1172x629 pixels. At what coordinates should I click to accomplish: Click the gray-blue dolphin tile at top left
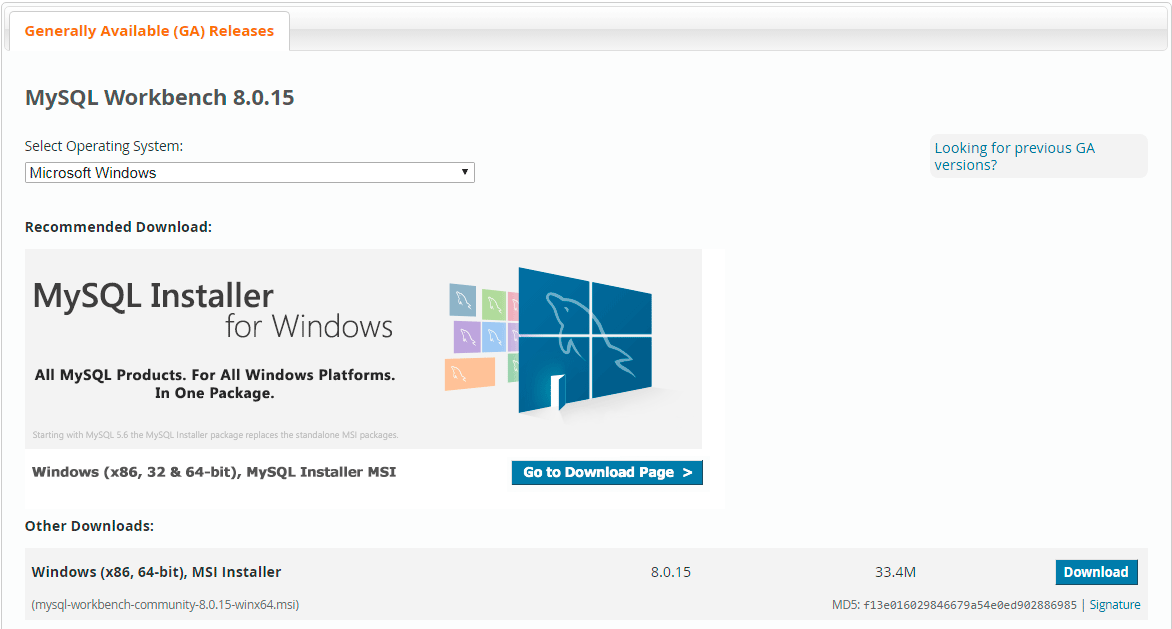click(462, 299)
